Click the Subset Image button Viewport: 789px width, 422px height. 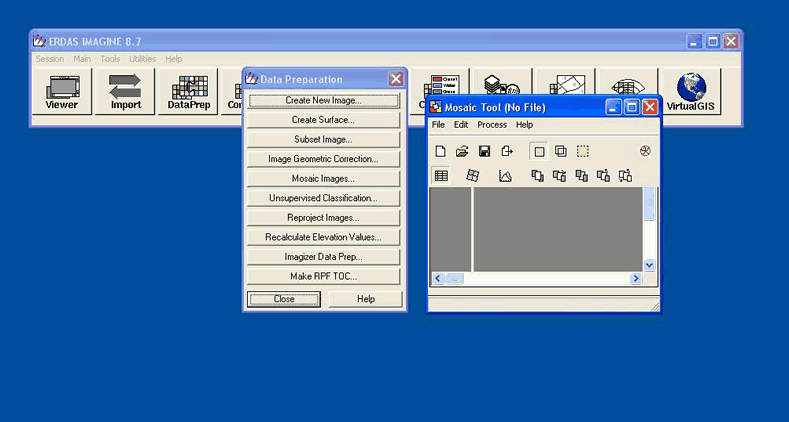point(324,140)
